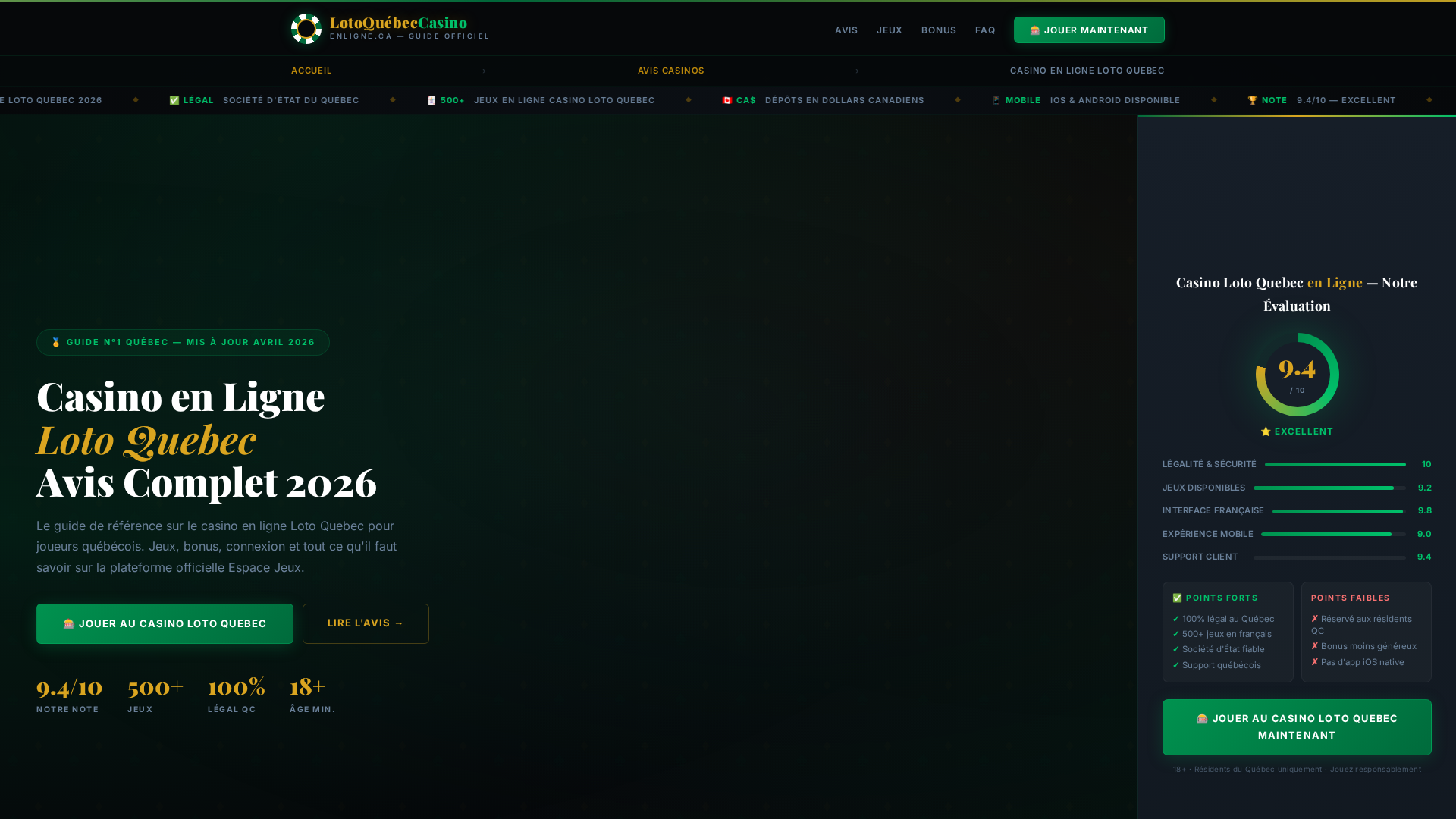Click the green checkmark LÉGAL ticker icon

pos(174,100)
